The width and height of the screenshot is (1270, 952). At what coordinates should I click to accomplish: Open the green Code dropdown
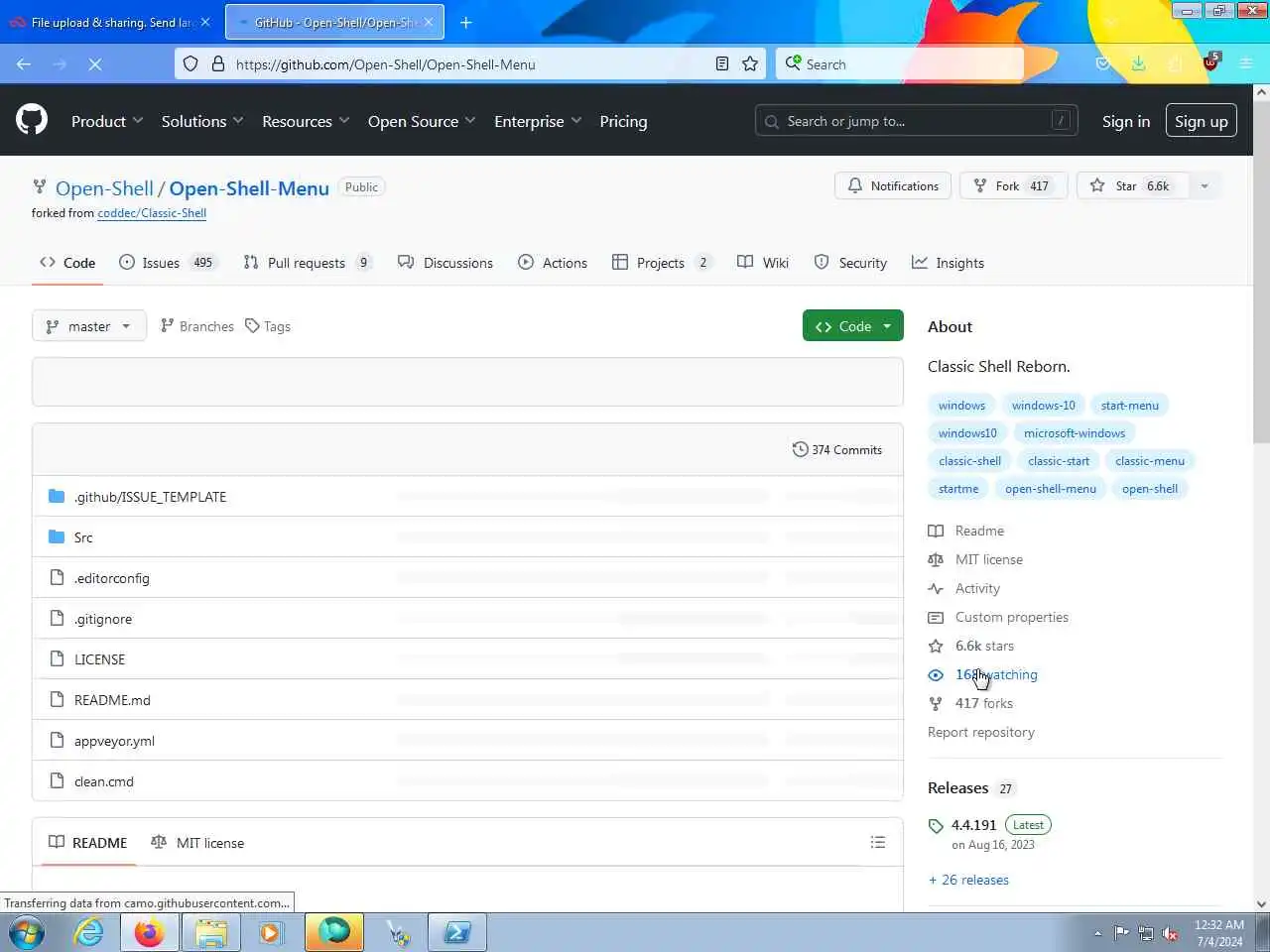(853, 326)
